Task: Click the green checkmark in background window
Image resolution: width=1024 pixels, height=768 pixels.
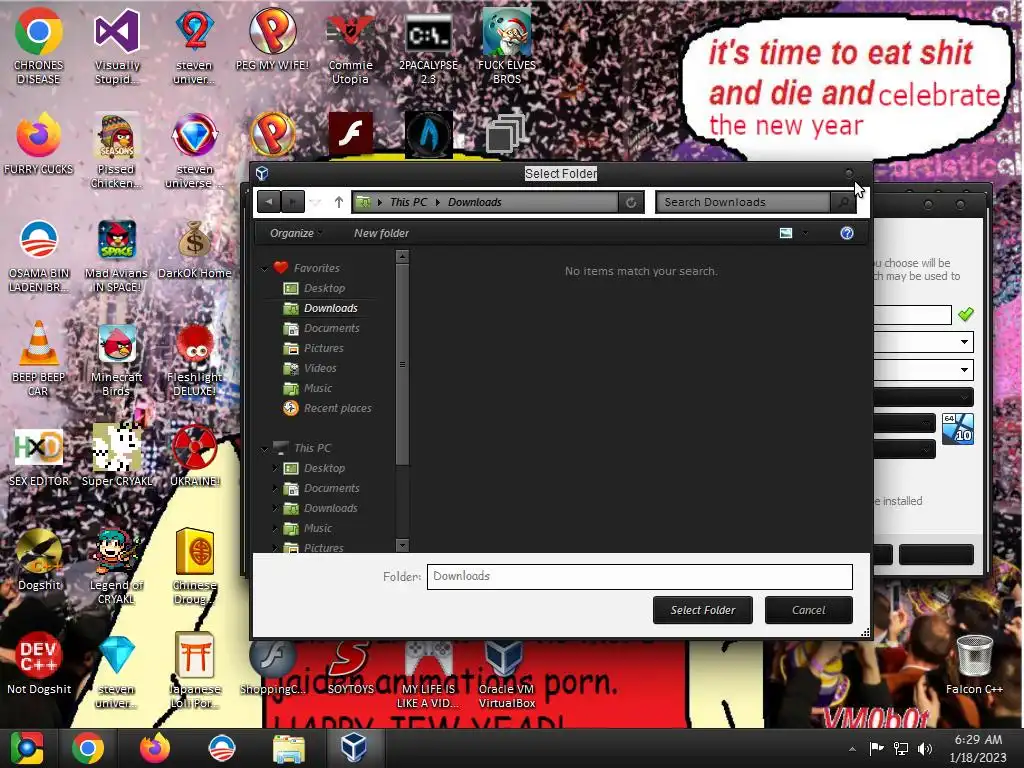Action: (965, 314)
